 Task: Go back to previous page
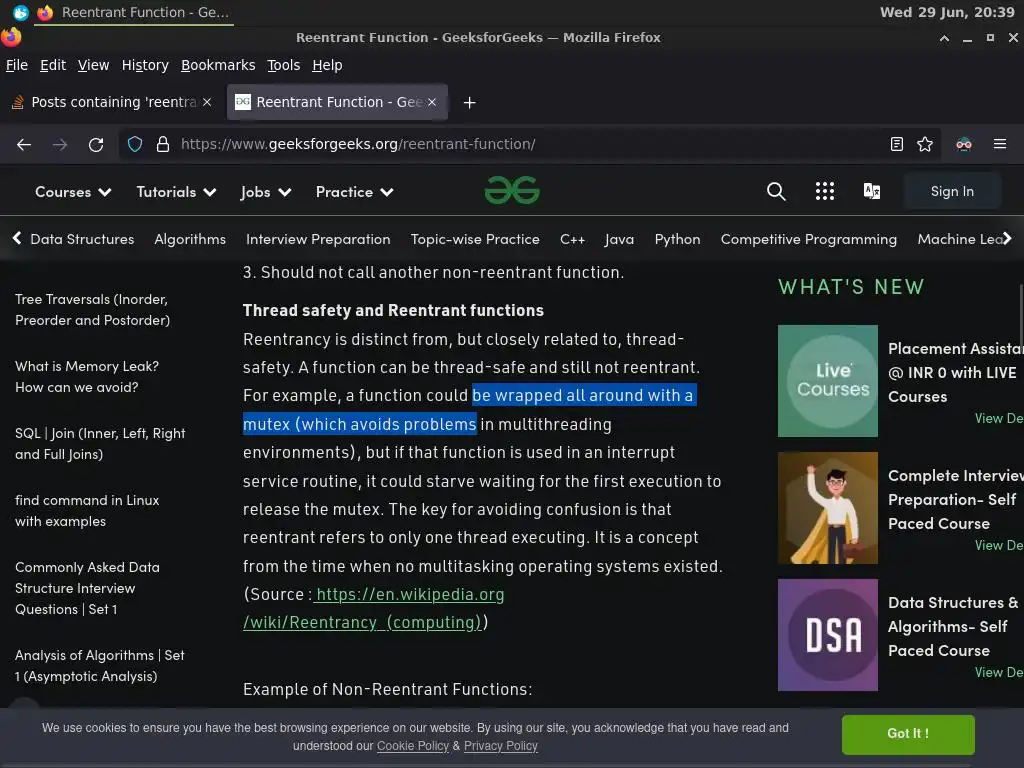24,144
